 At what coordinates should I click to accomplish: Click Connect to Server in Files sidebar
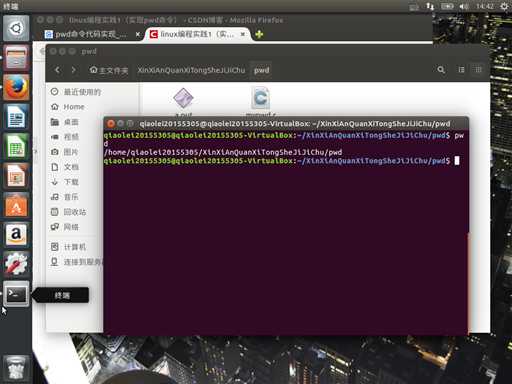76,262
